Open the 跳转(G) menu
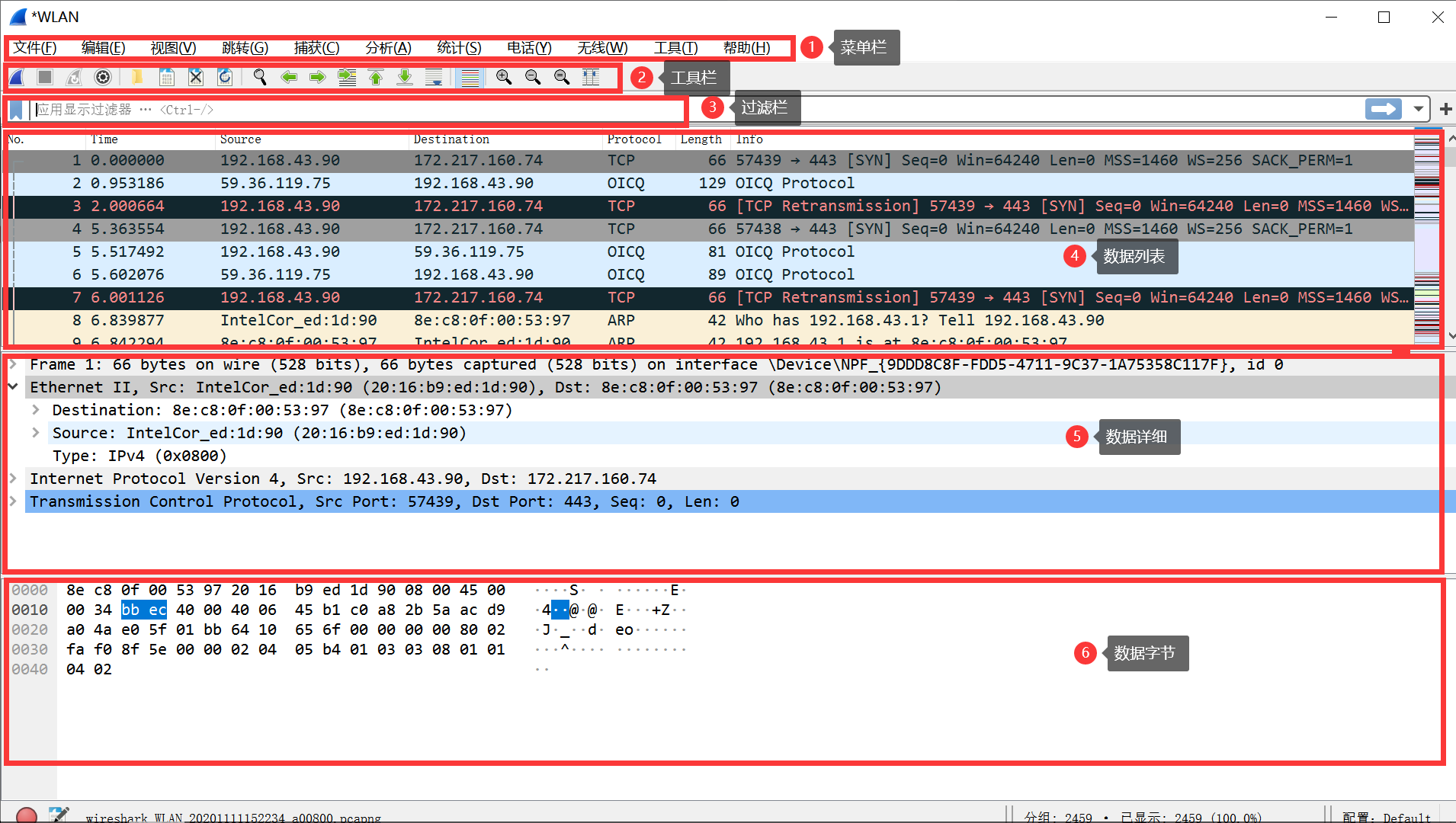The image size is (1456, 823). 245,47
